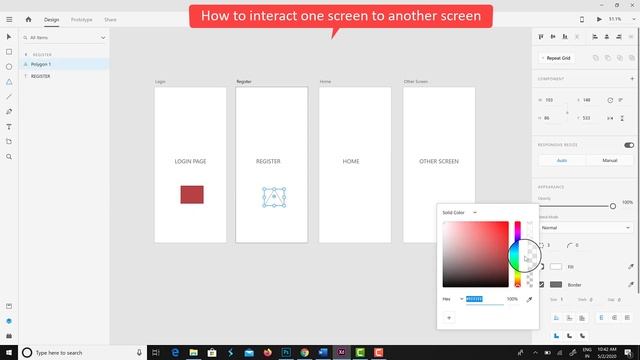
Task: Click the Windows taskbar search box
Action: click(82, 353)
